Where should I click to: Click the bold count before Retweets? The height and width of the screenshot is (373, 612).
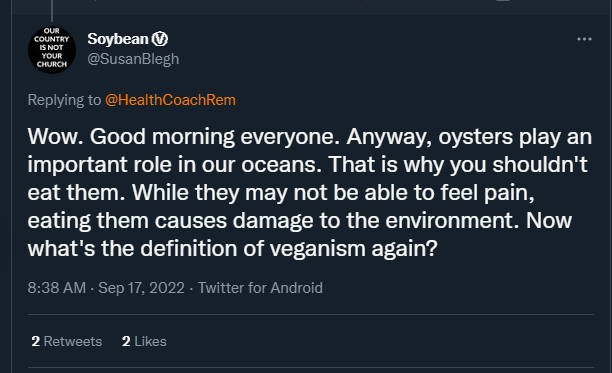click(36, 341)
